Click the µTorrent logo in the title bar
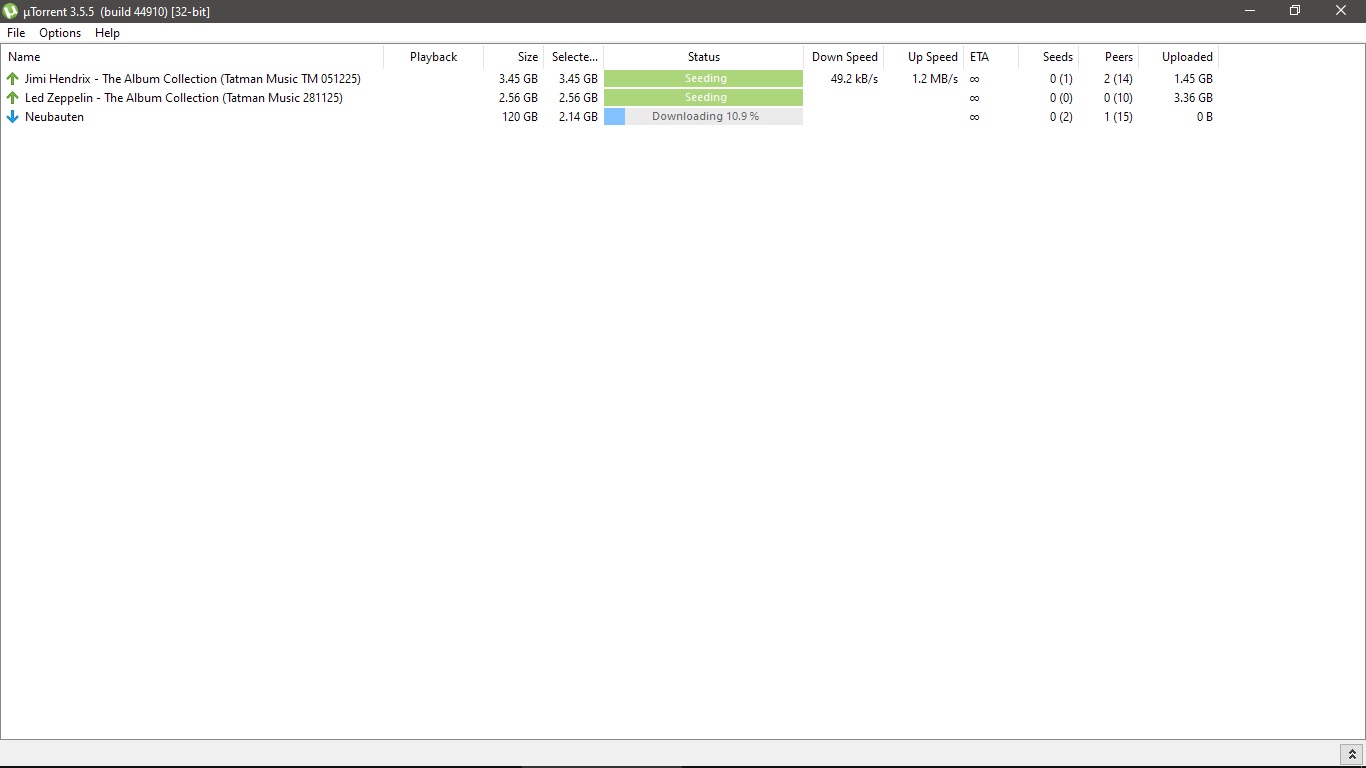The height and width of the screenshot is (768, 1366). point(11,11)
